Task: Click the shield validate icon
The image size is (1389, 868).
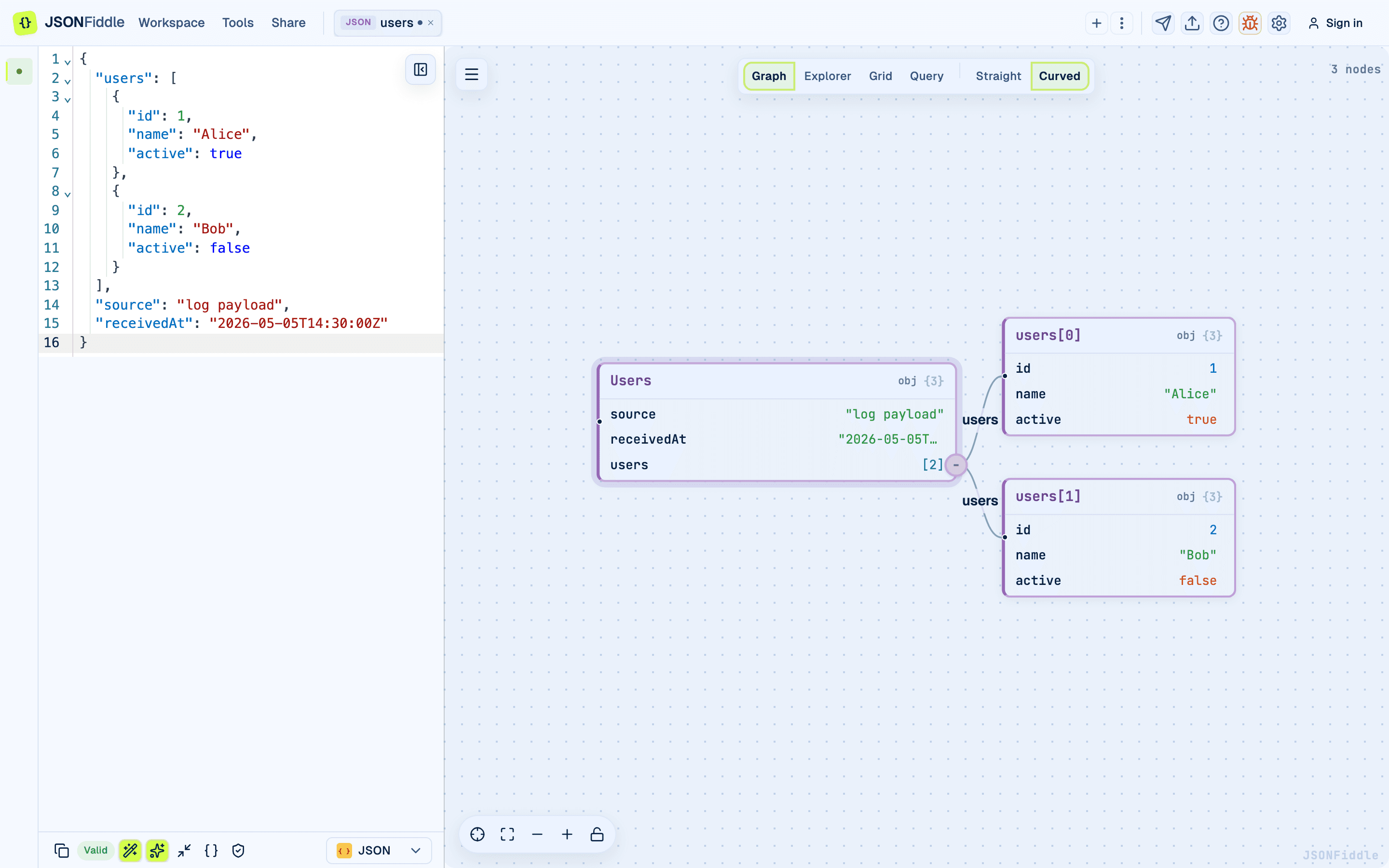Action: tap(238, 850)
